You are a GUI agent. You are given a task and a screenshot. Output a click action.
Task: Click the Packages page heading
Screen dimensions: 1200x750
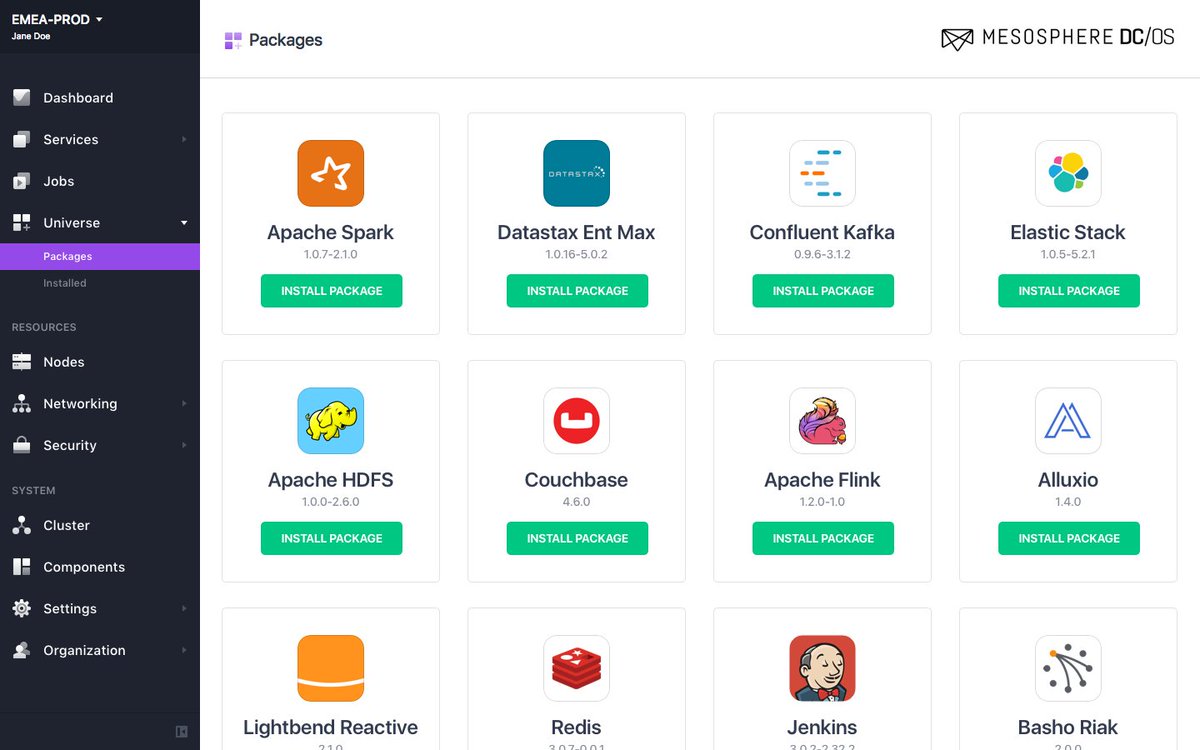click(286, 40)
